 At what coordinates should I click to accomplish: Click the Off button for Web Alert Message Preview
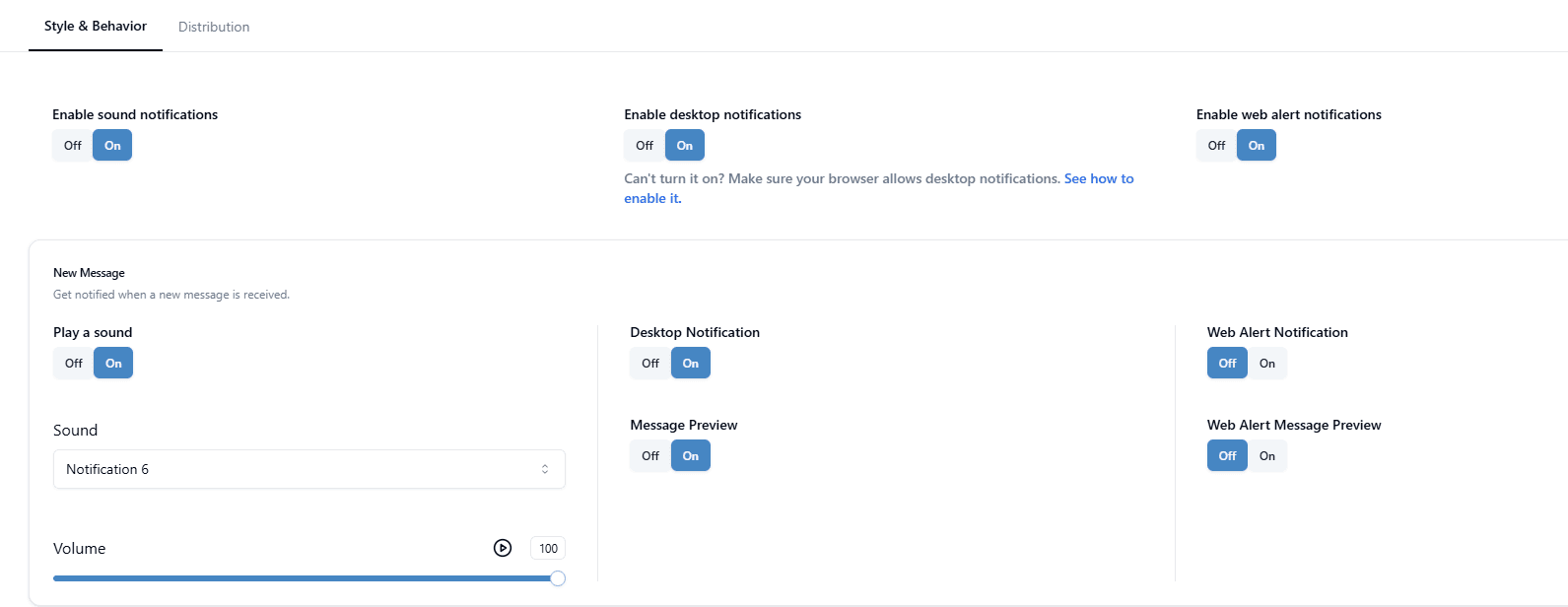(x=1227, y=456)
